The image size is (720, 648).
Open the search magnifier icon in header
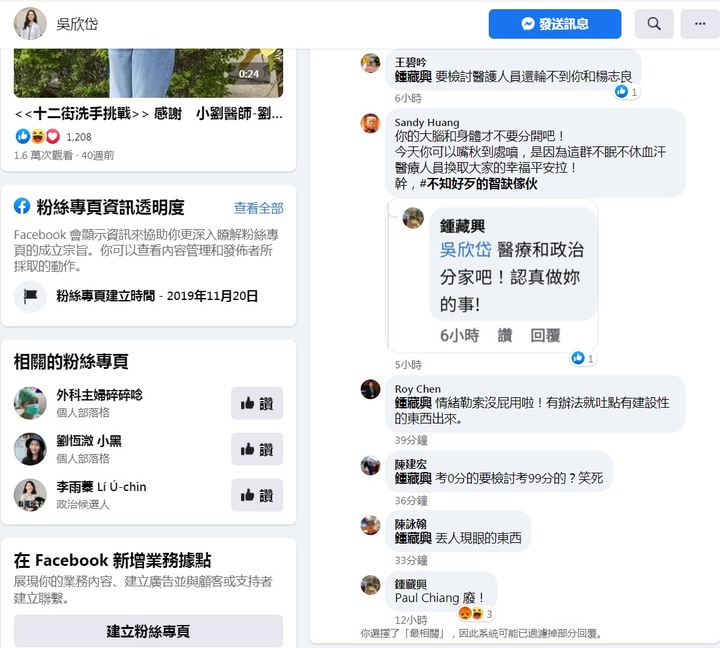tap(654, 23)
